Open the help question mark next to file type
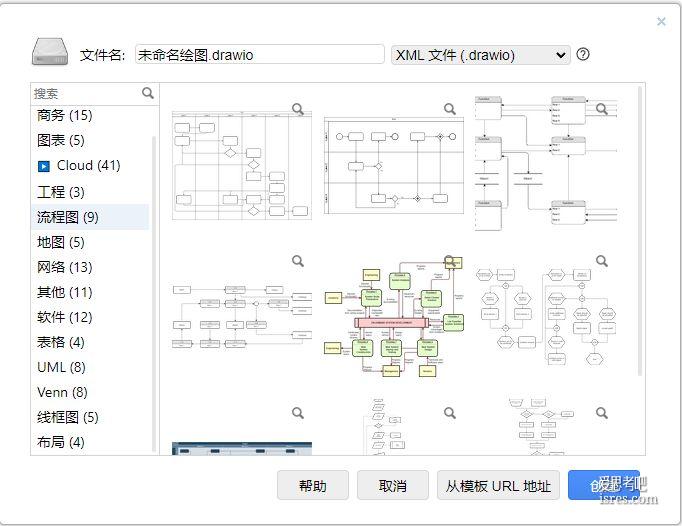 click(x=583, y=54)
